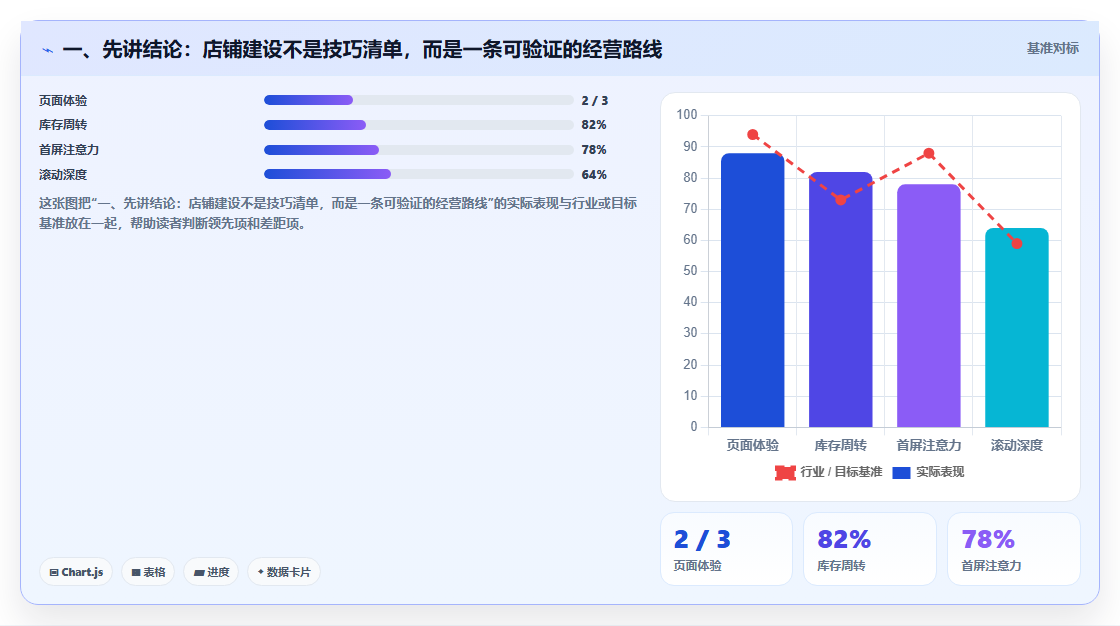Screen dimensions: 1120x626
Task: Click the 50 y-axis tick label
Action: coord(690,271)
